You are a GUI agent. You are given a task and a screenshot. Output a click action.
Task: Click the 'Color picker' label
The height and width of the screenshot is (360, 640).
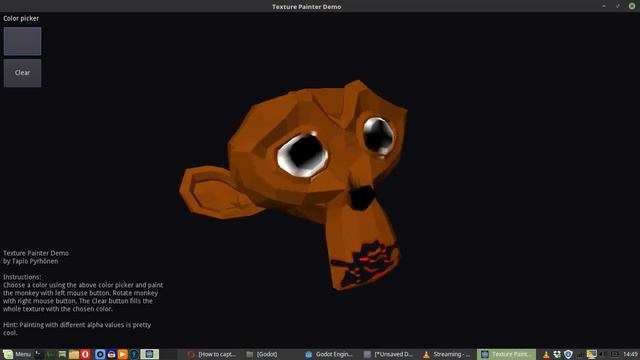tap(21, 18)
